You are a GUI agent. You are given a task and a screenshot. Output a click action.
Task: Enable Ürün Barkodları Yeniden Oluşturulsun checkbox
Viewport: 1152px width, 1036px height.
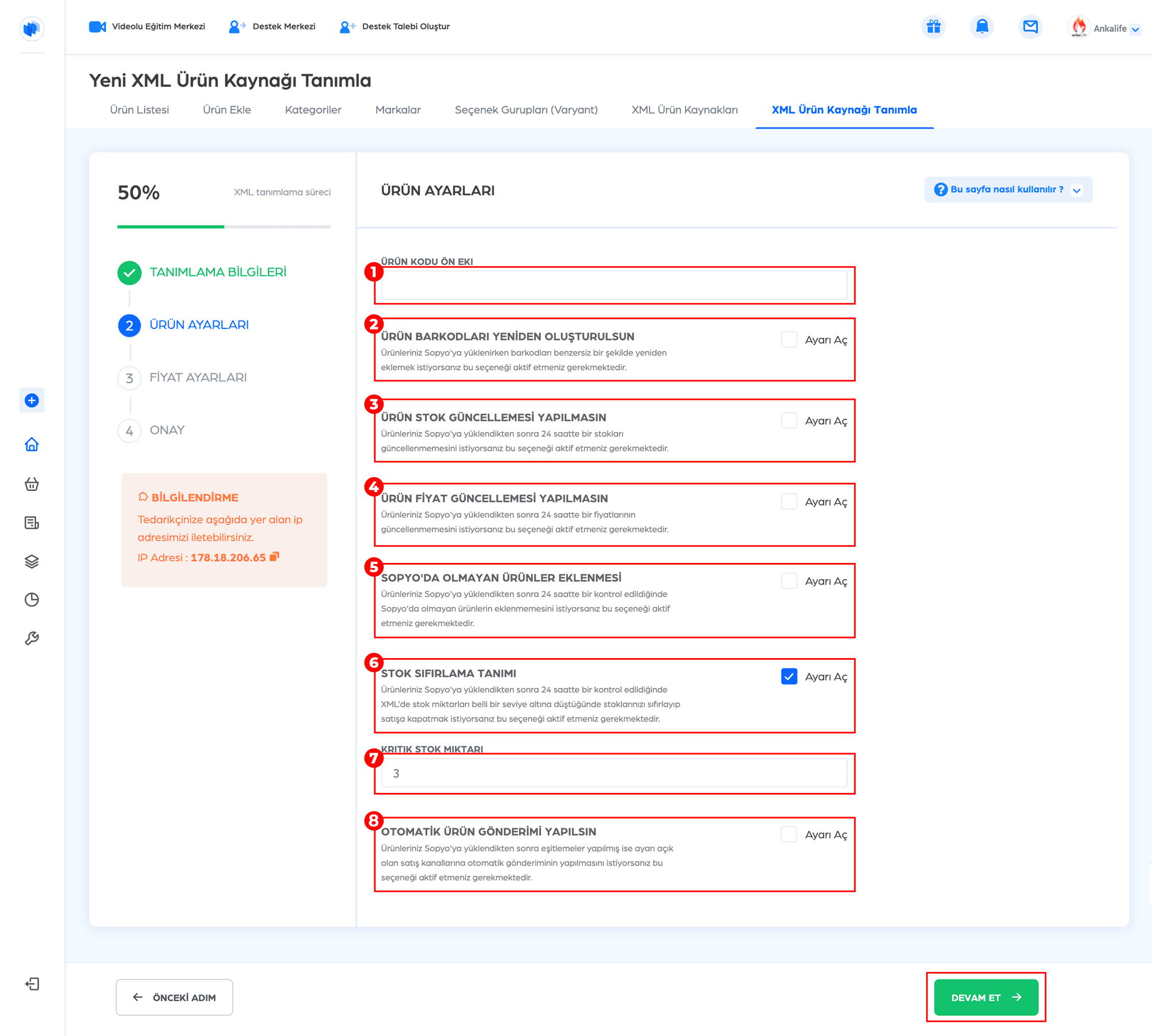click(x=789, y=339)
